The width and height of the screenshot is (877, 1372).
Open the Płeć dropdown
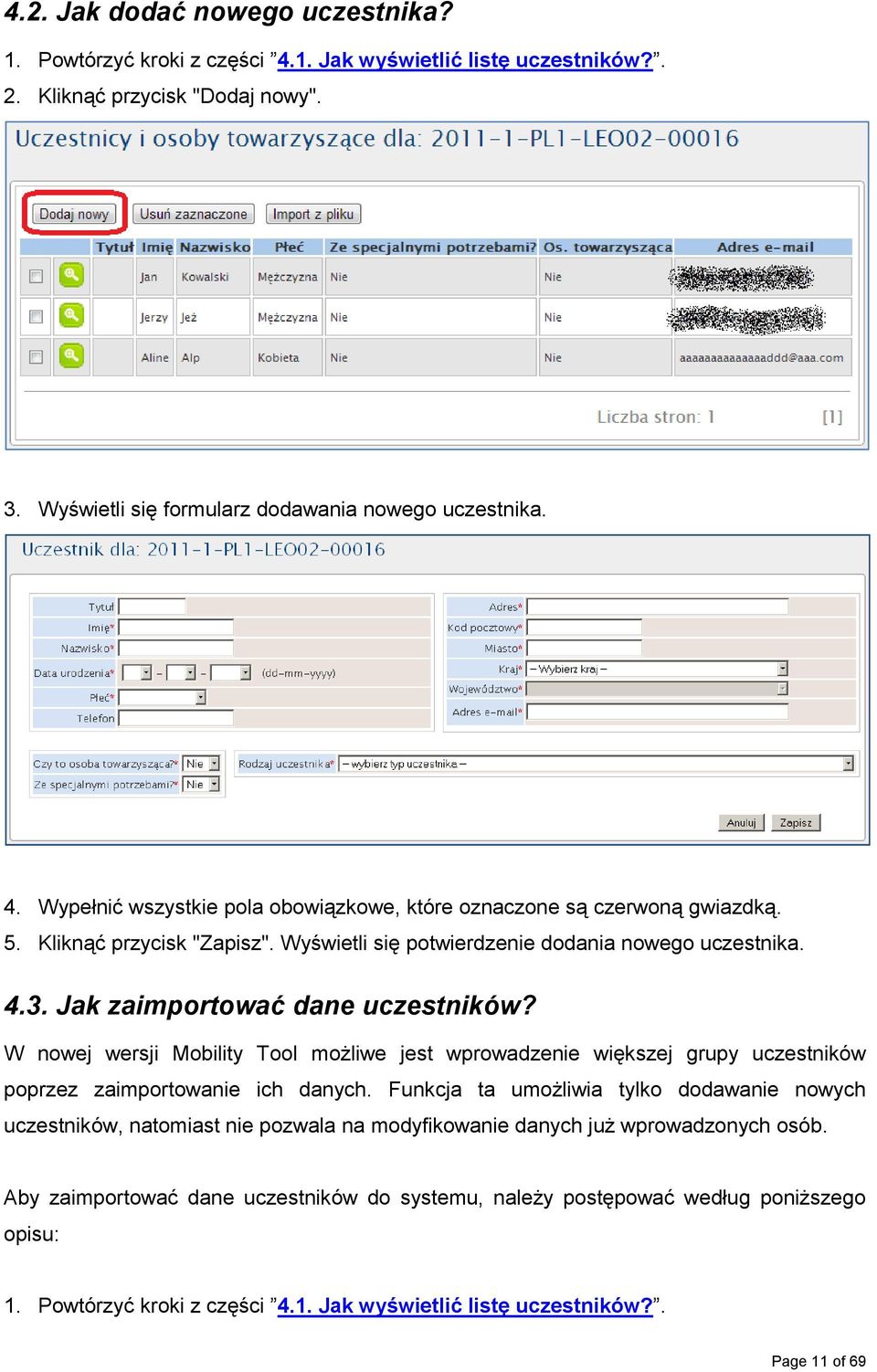click(163, 697)
